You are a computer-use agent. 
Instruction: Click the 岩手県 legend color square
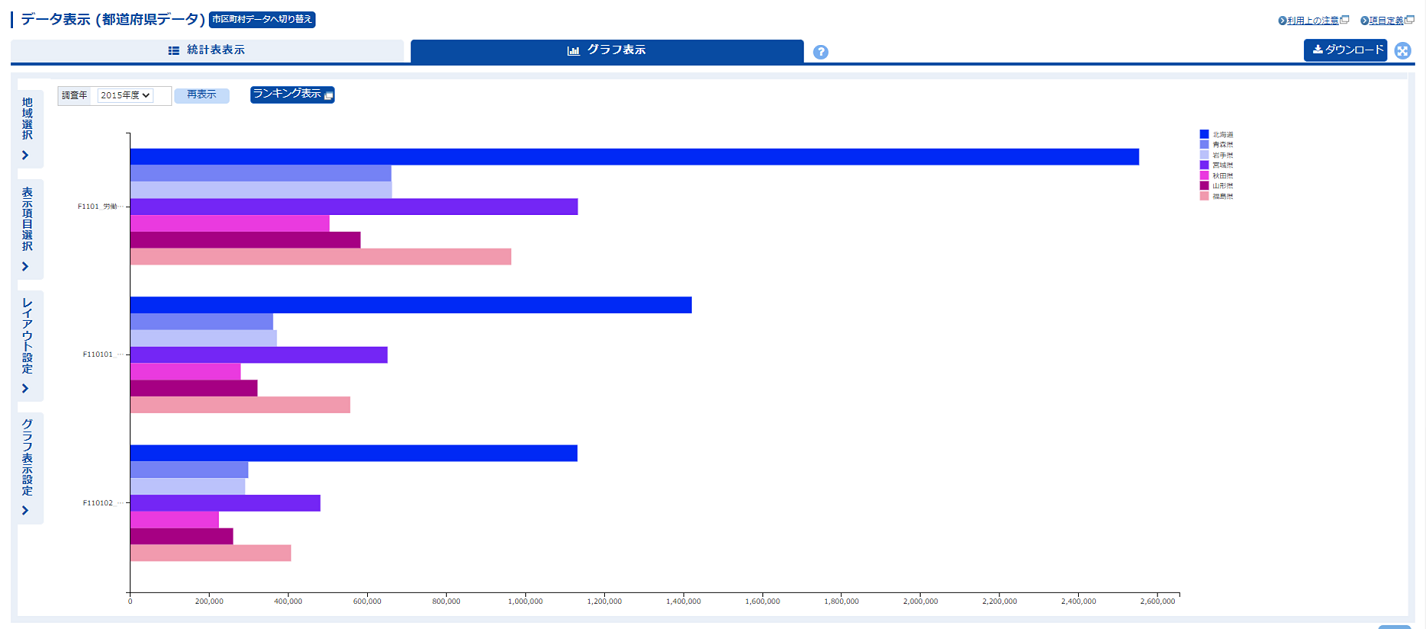click(x=1204, y=155)
